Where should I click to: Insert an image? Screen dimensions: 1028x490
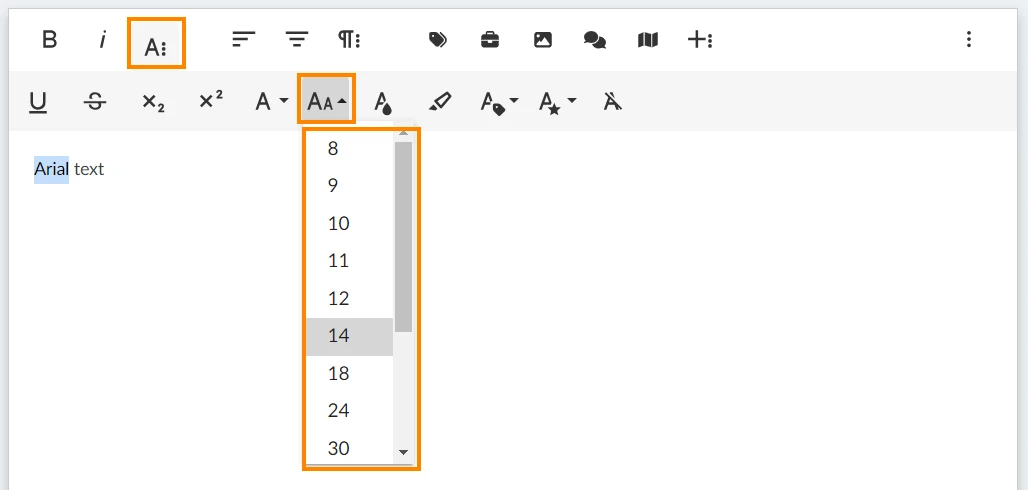click(542, 40)
